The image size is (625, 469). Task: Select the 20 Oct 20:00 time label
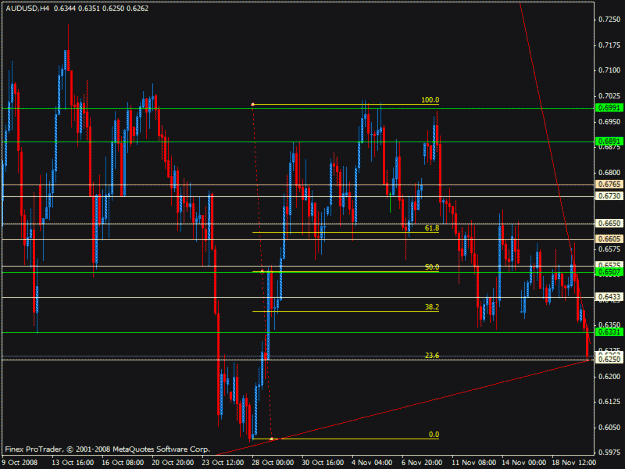click(x=173, y=463)
